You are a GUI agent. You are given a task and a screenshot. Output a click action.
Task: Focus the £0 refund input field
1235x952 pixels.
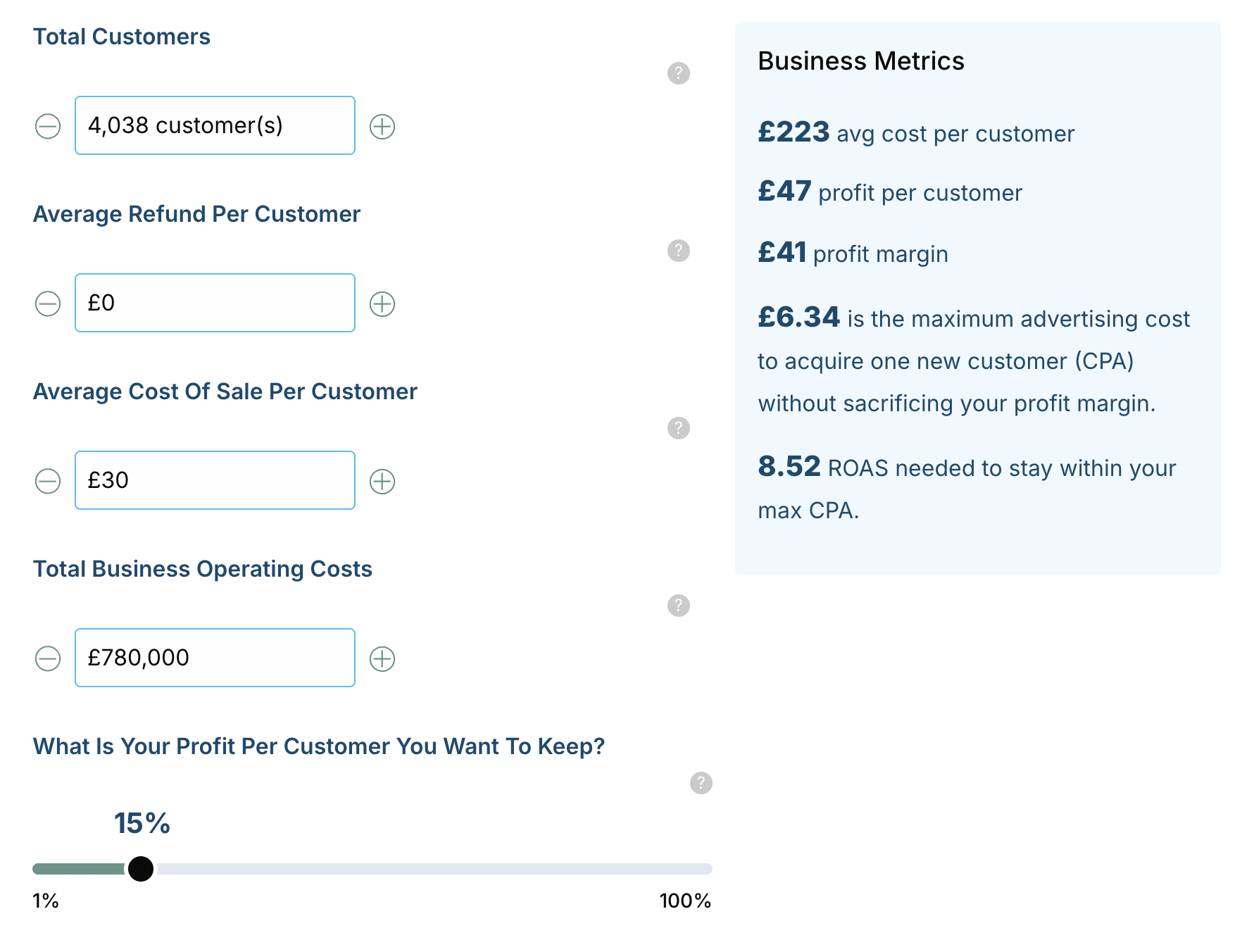click(215, 303)
